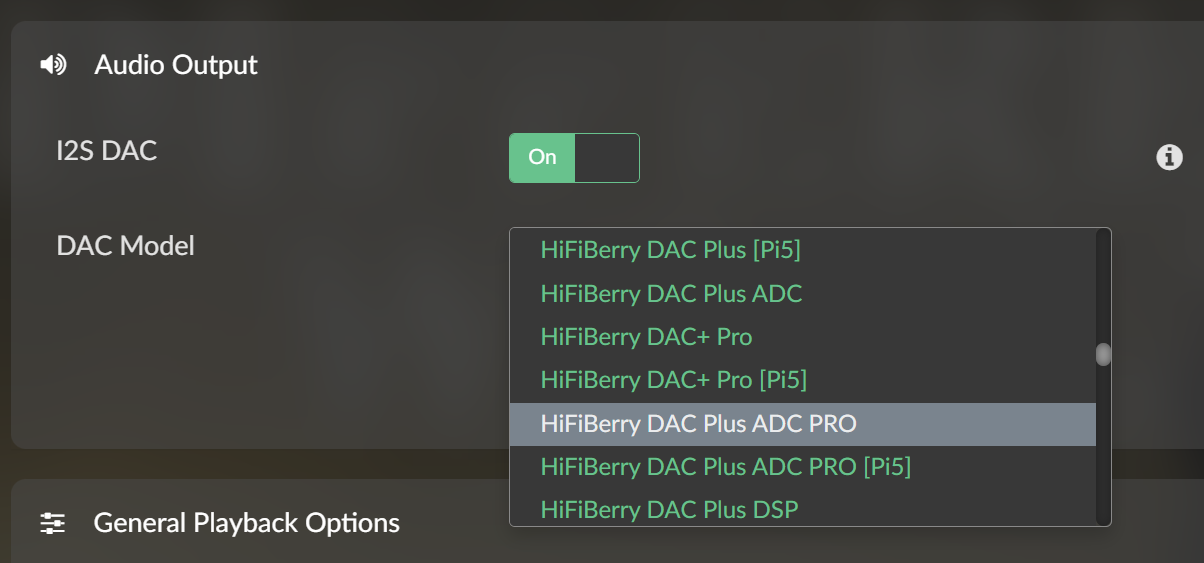Pick HiFiBerry DAC+ Pro model

[x=646, y=337]
